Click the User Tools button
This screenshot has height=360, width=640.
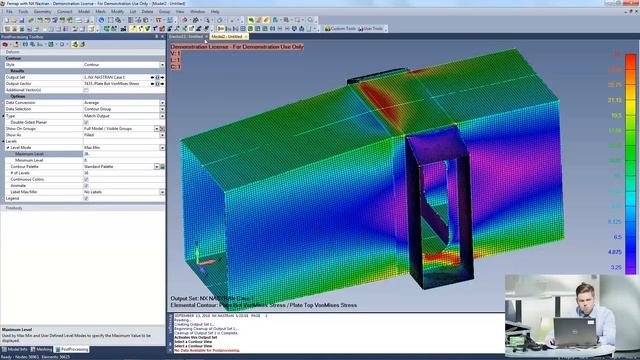370,29
